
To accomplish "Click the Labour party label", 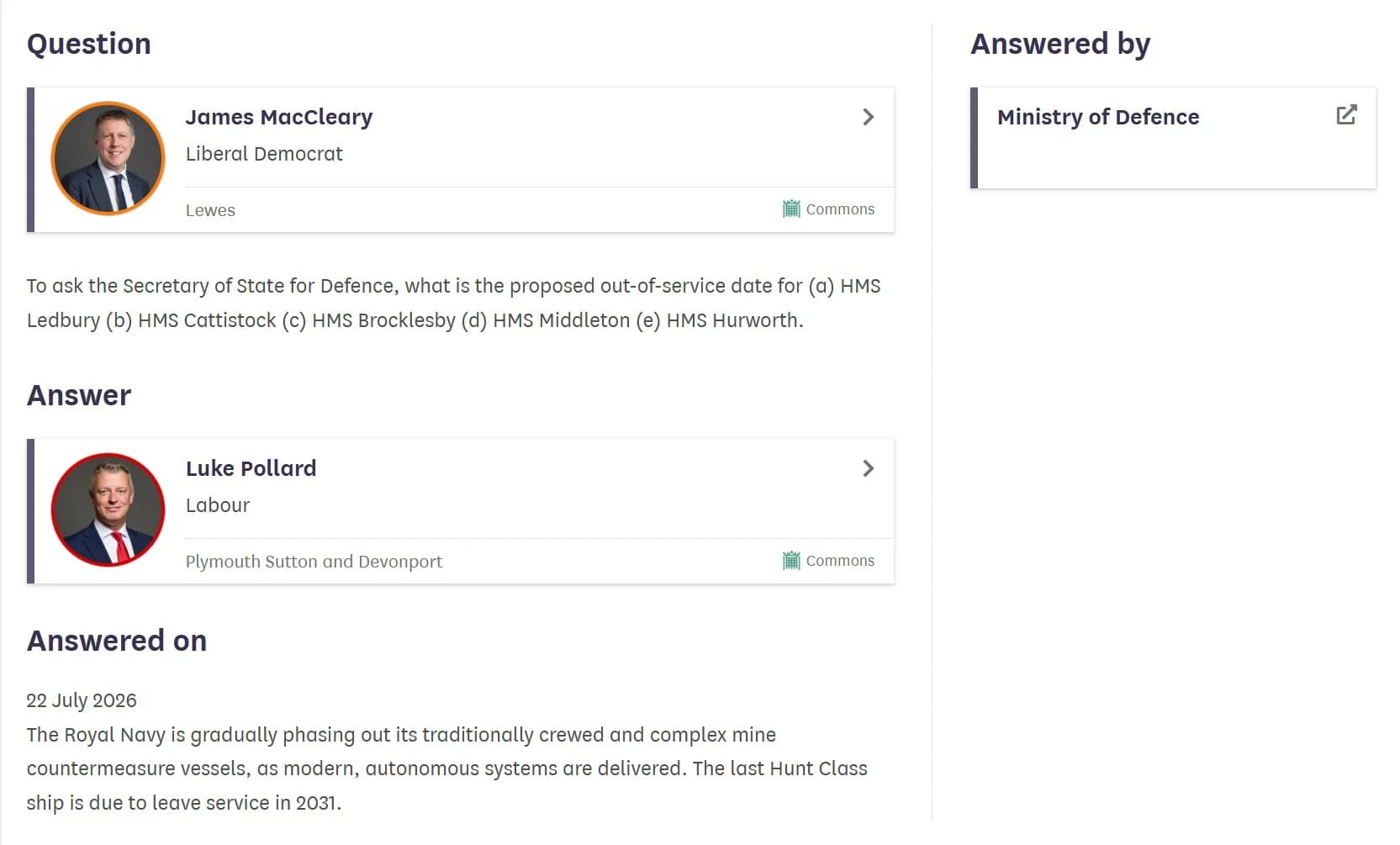I will click(218, 505).
